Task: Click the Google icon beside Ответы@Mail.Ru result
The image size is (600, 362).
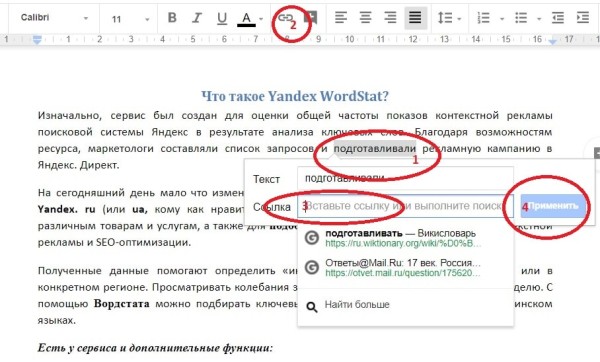Action: point(312,267)
